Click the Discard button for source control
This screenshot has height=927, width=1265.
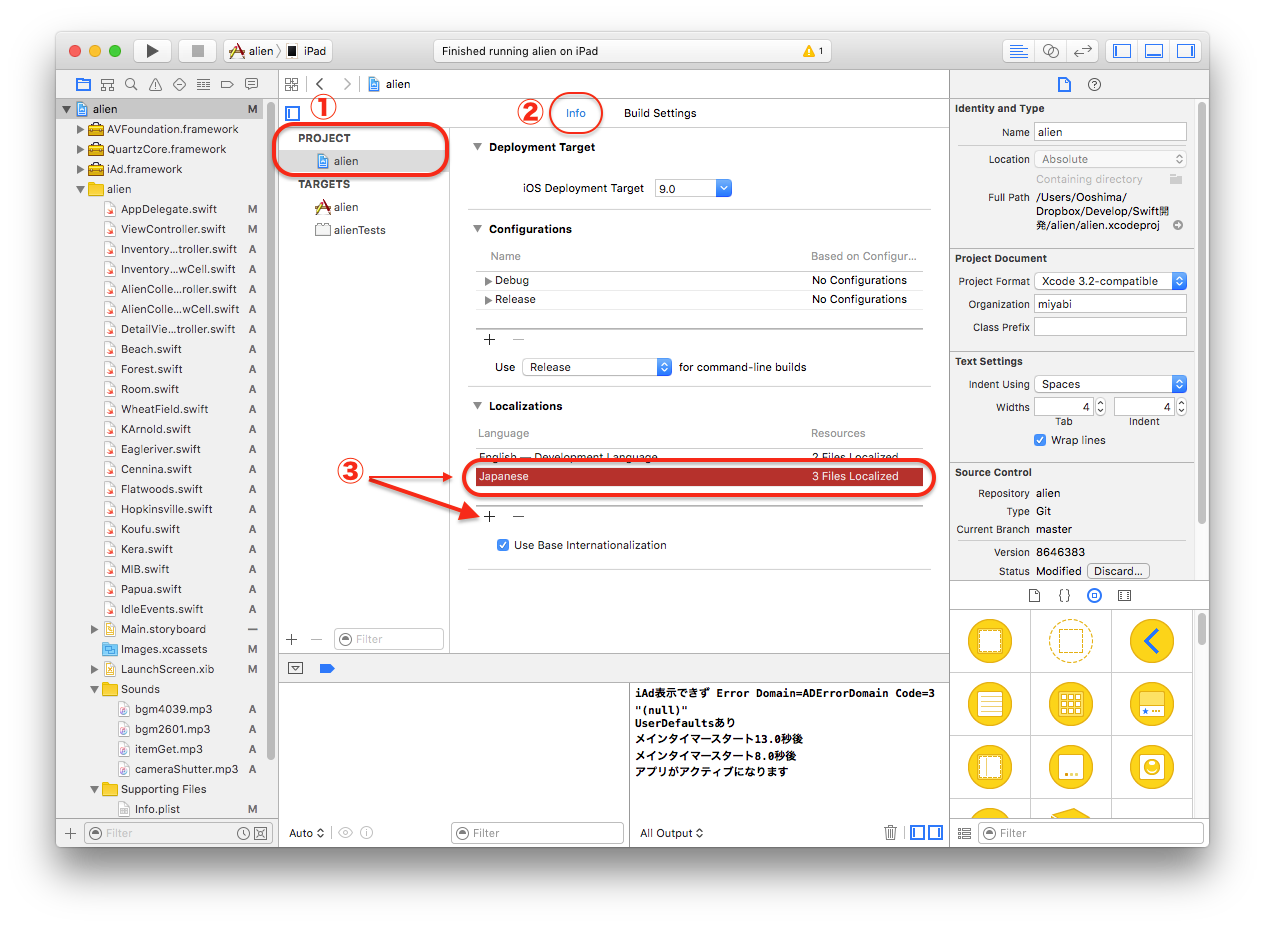[1118, 571]
